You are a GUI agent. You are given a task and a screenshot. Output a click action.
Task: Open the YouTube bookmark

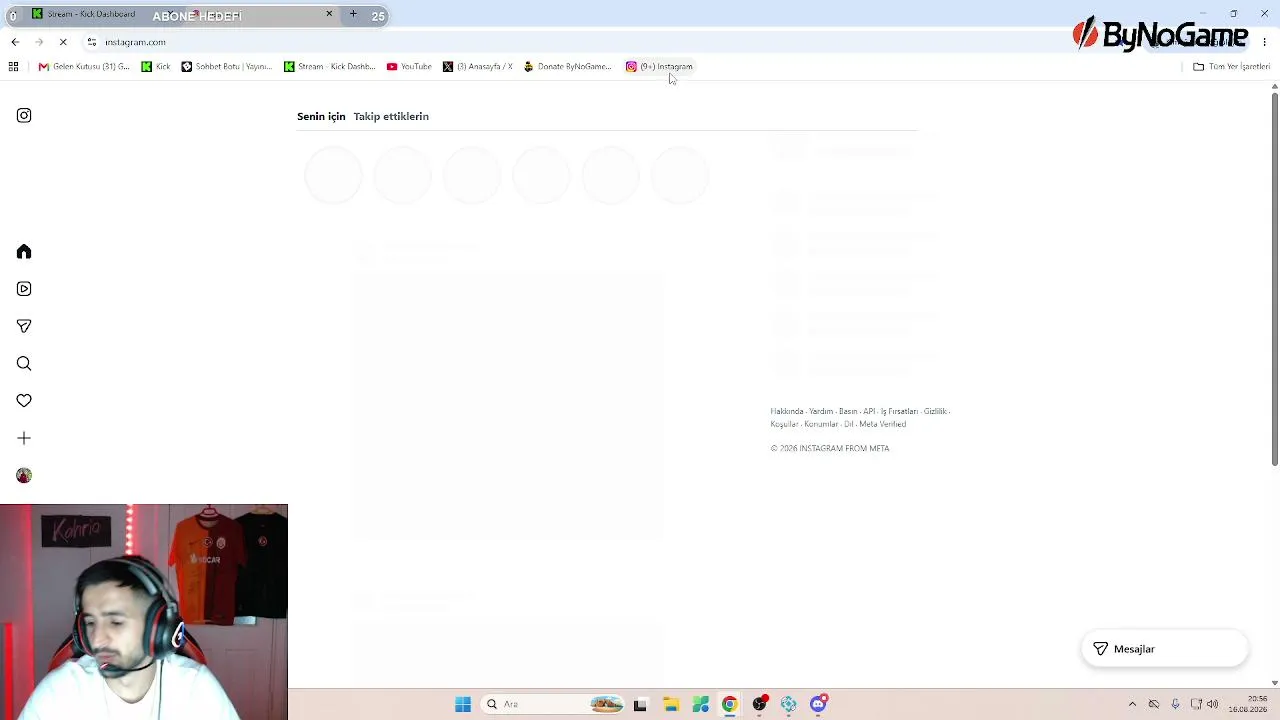(x=409, y=66)
